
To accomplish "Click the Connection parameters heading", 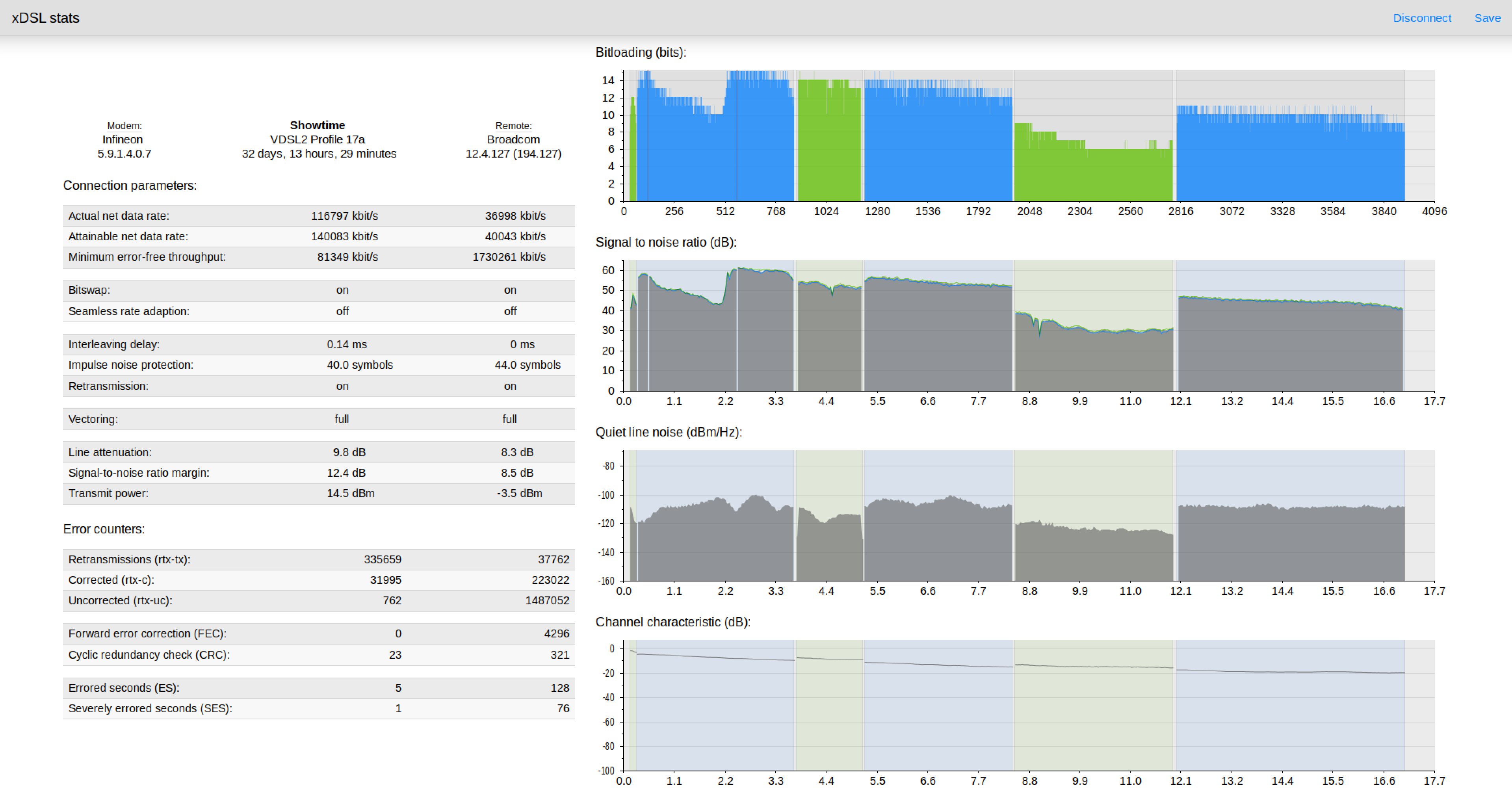I will coord(130,186).
